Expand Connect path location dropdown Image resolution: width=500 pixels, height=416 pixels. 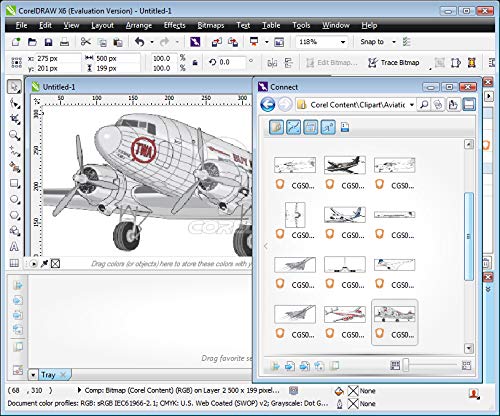412,105
